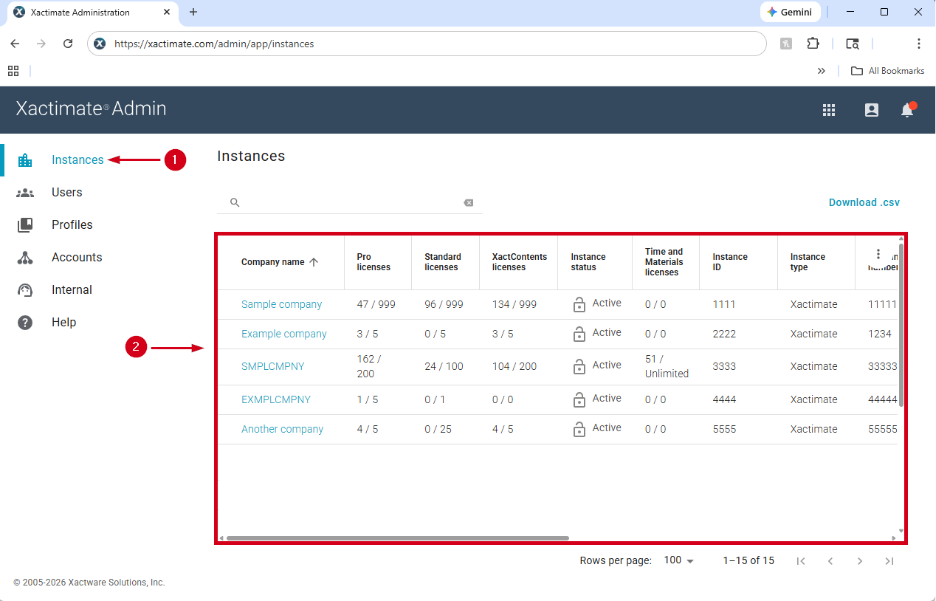Screen dimensions: 936x601
Task: Open the Accounts sidebar item
Action: tap(76, 257)
